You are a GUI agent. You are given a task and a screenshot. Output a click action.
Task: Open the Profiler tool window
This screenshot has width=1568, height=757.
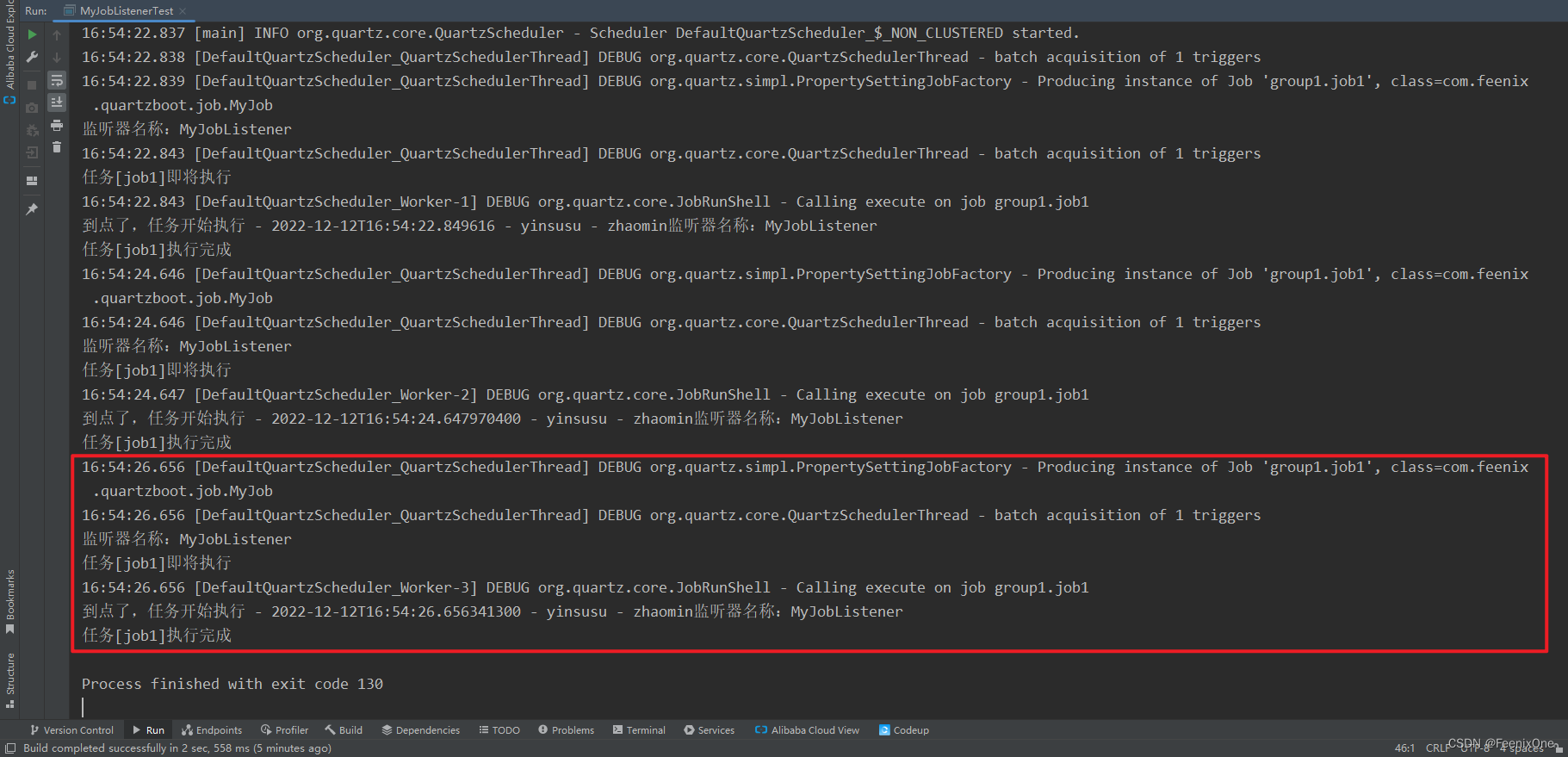point(284,730)
